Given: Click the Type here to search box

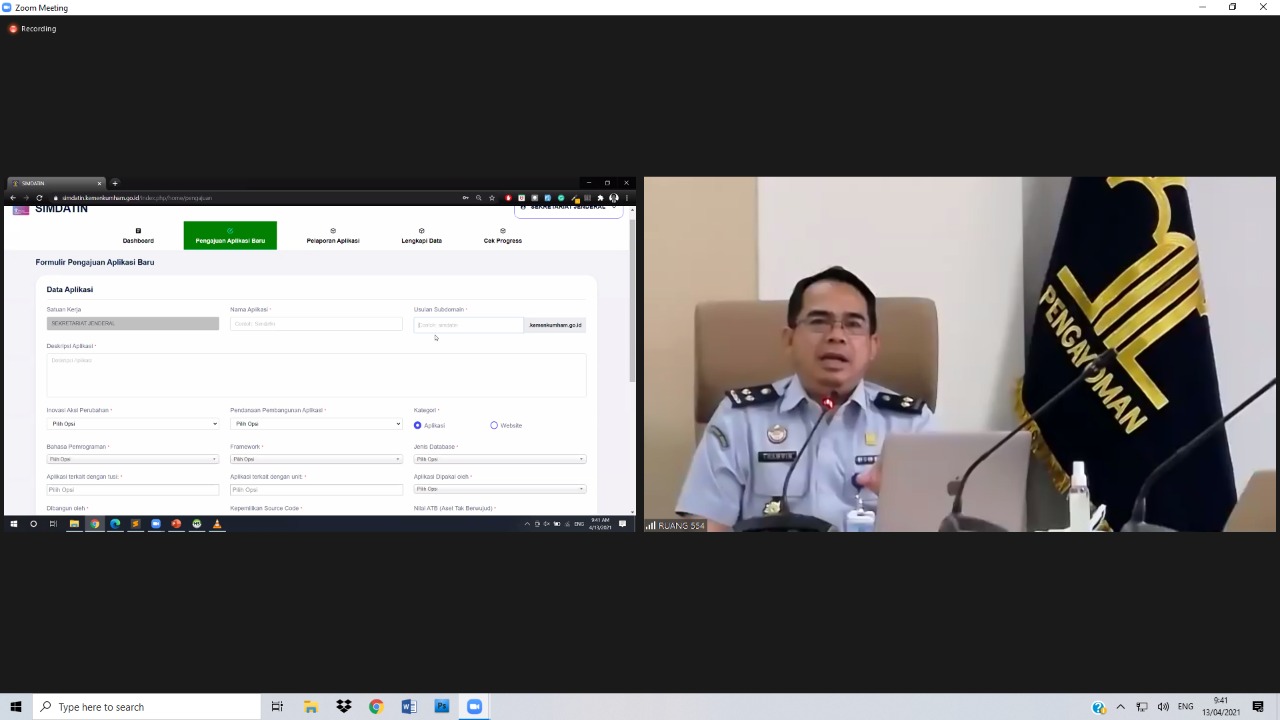Looking at the screenshot, I should coord(146,707).
